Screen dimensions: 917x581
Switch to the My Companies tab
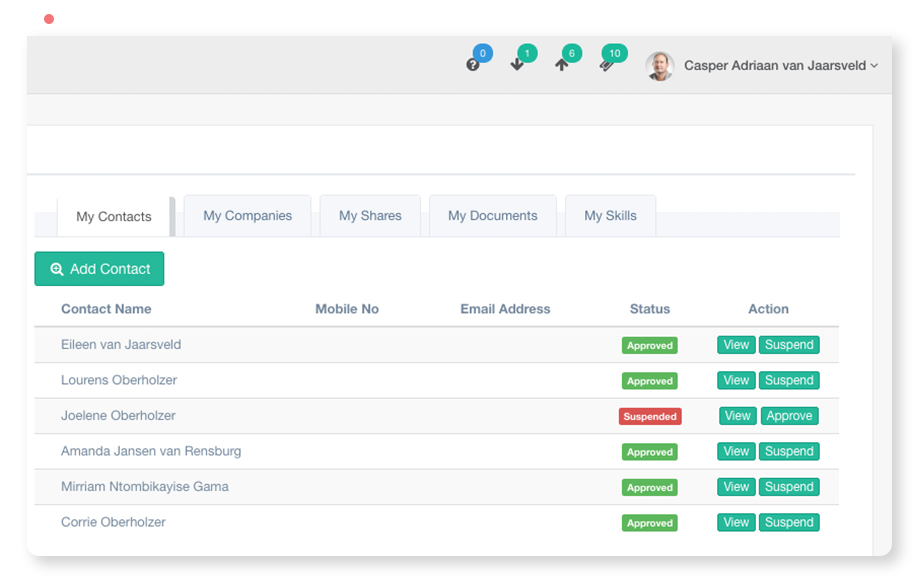(x=247, y=216)
